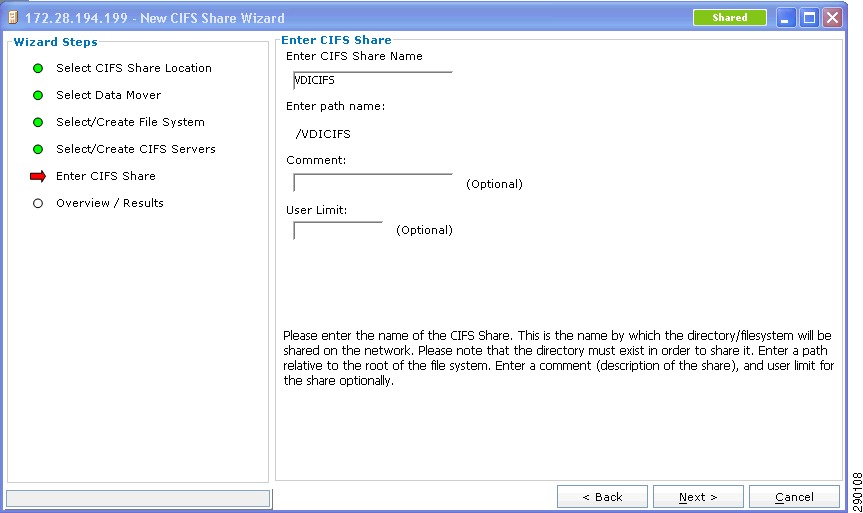Select the Overview / Results wizard step
This screenshot has width=863, height=513.
(x=110, y=203)
